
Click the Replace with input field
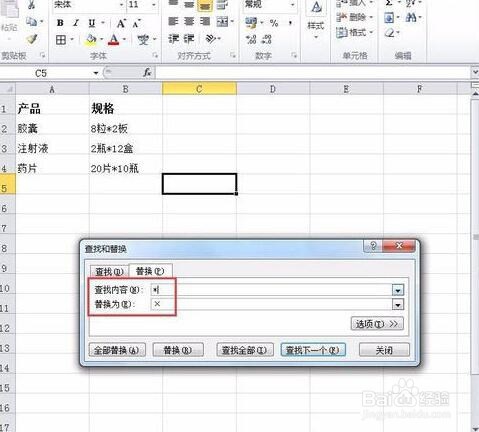click(x=272, y=304)
